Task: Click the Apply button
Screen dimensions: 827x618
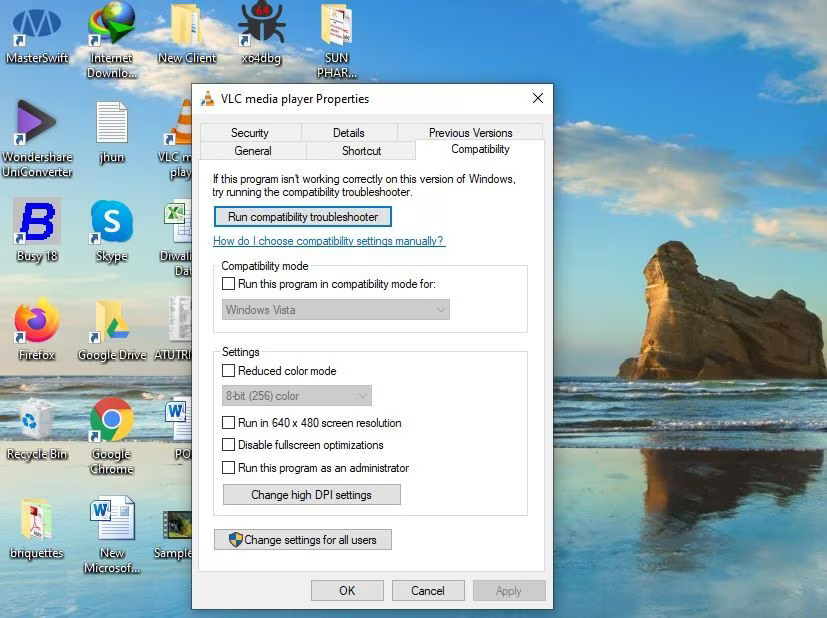Action: pos(509,591)
